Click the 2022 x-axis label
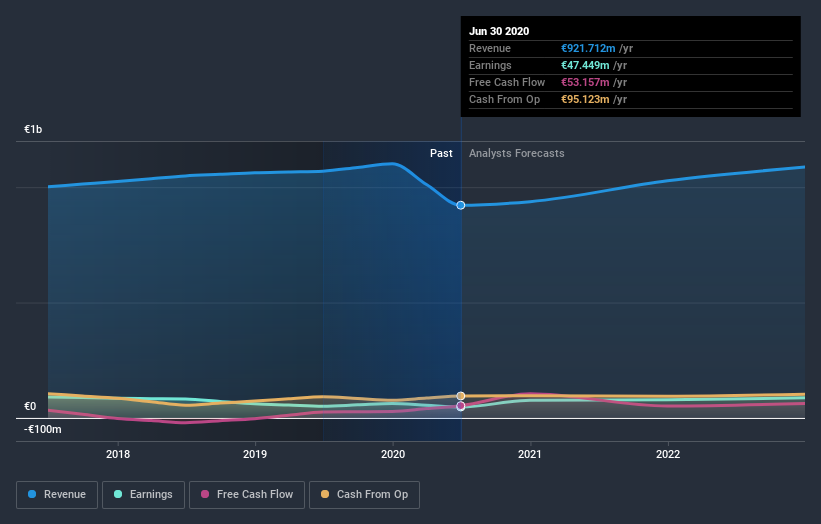The height and width of the screenshot is (524, 821). tap(668, 454)
